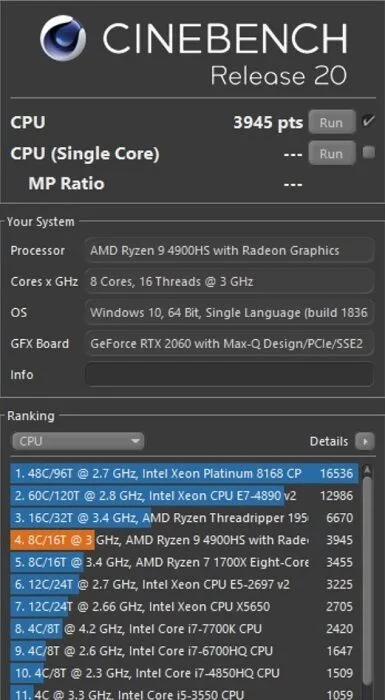
Task: Click the 3945 pts CPU score
Action: [x=268, y=122]
